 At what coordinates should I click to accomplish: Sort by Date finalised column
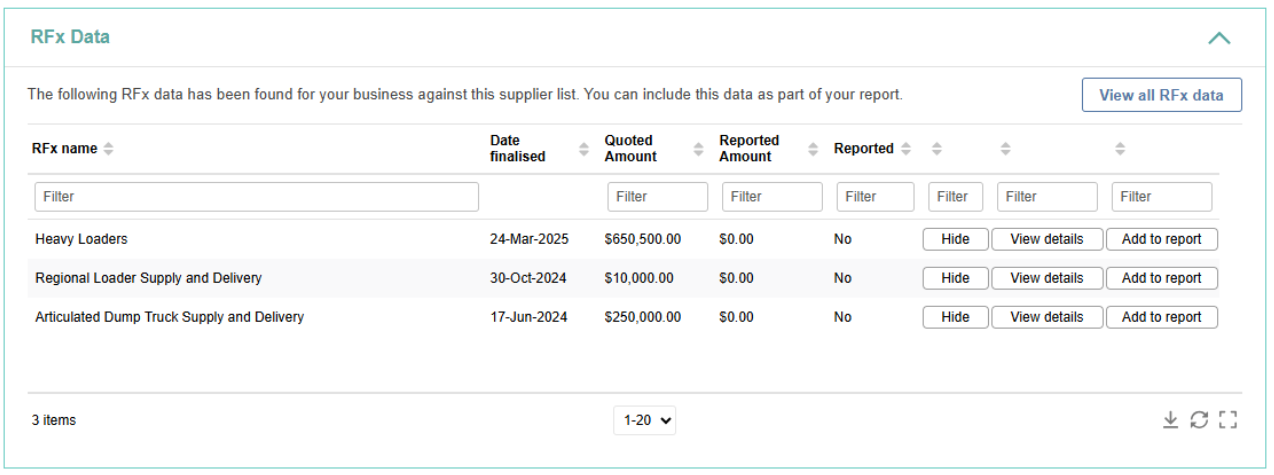point(584,149)
